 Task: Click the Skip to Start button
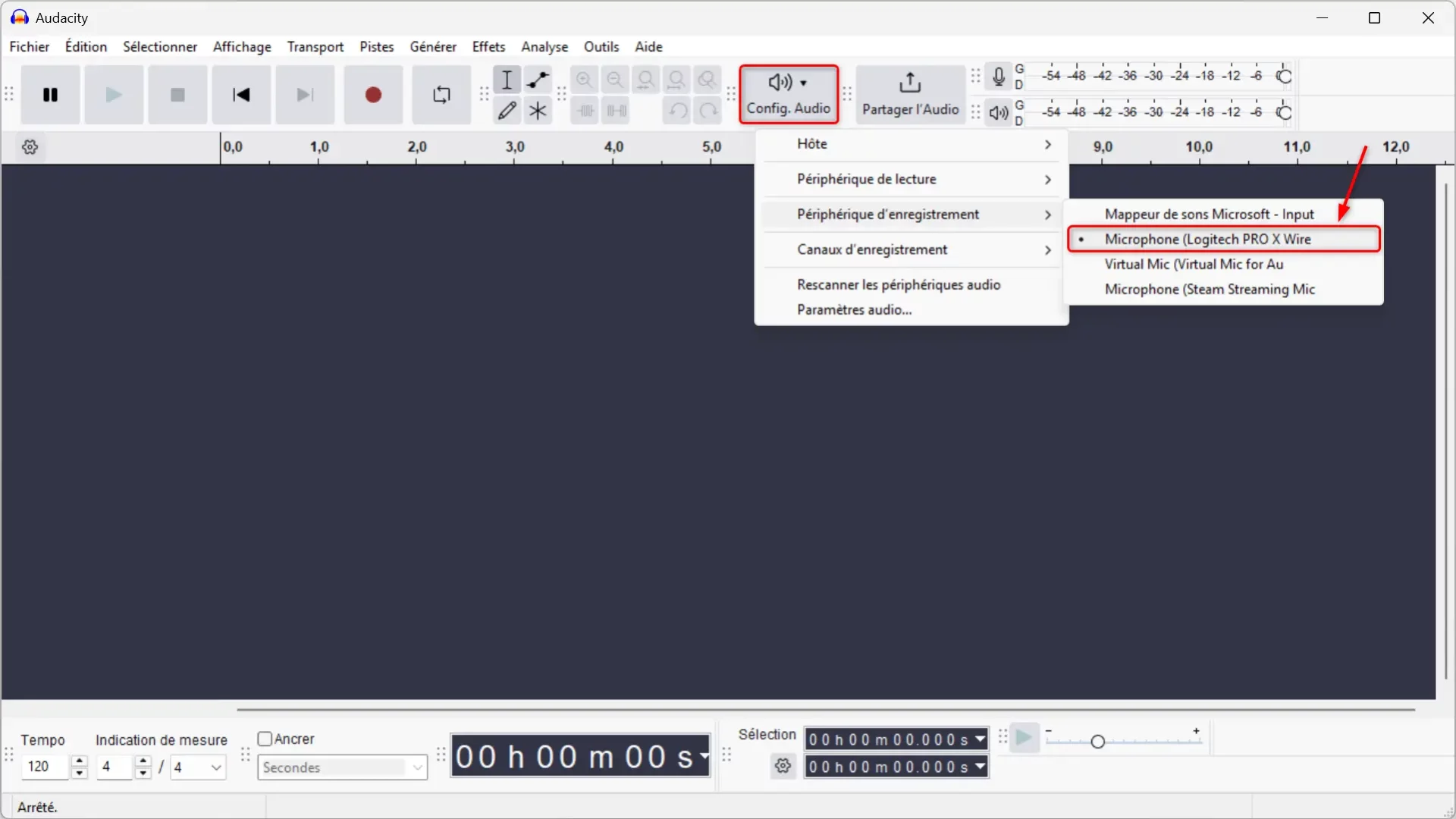(241, 95)
